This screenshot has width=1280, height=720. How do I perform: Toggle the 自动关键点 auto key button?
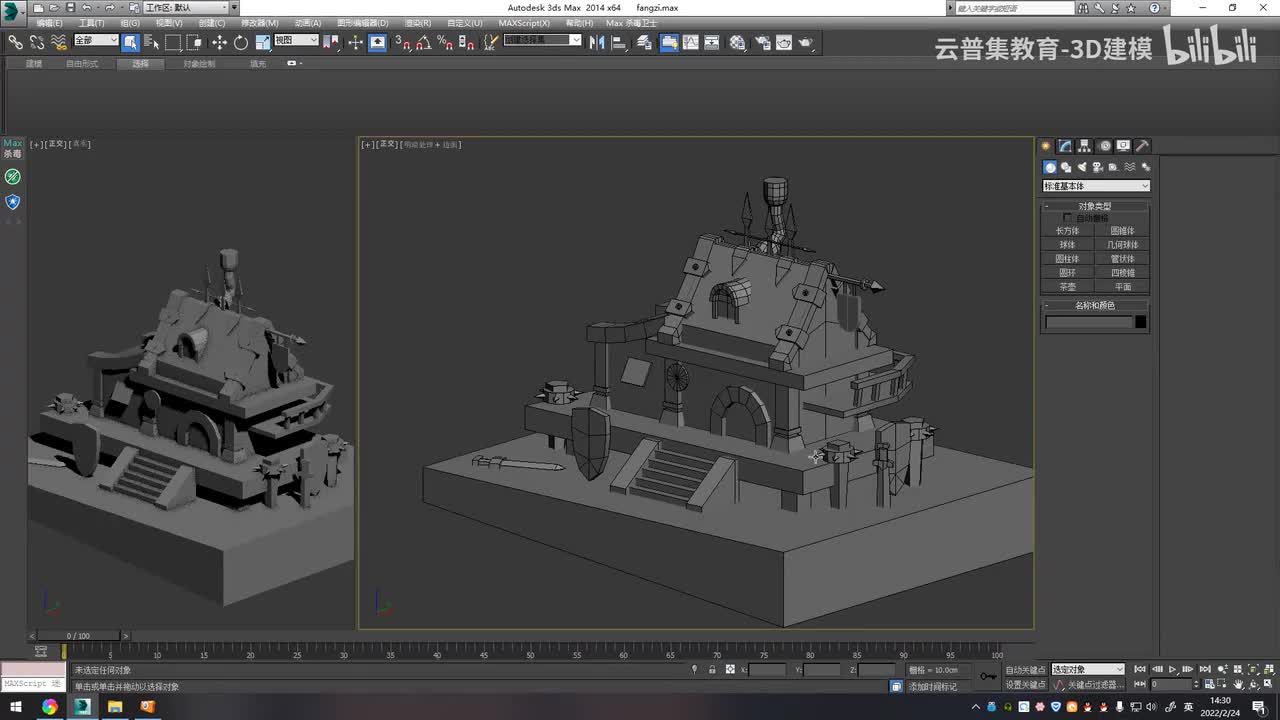(x=1025, y=669)
